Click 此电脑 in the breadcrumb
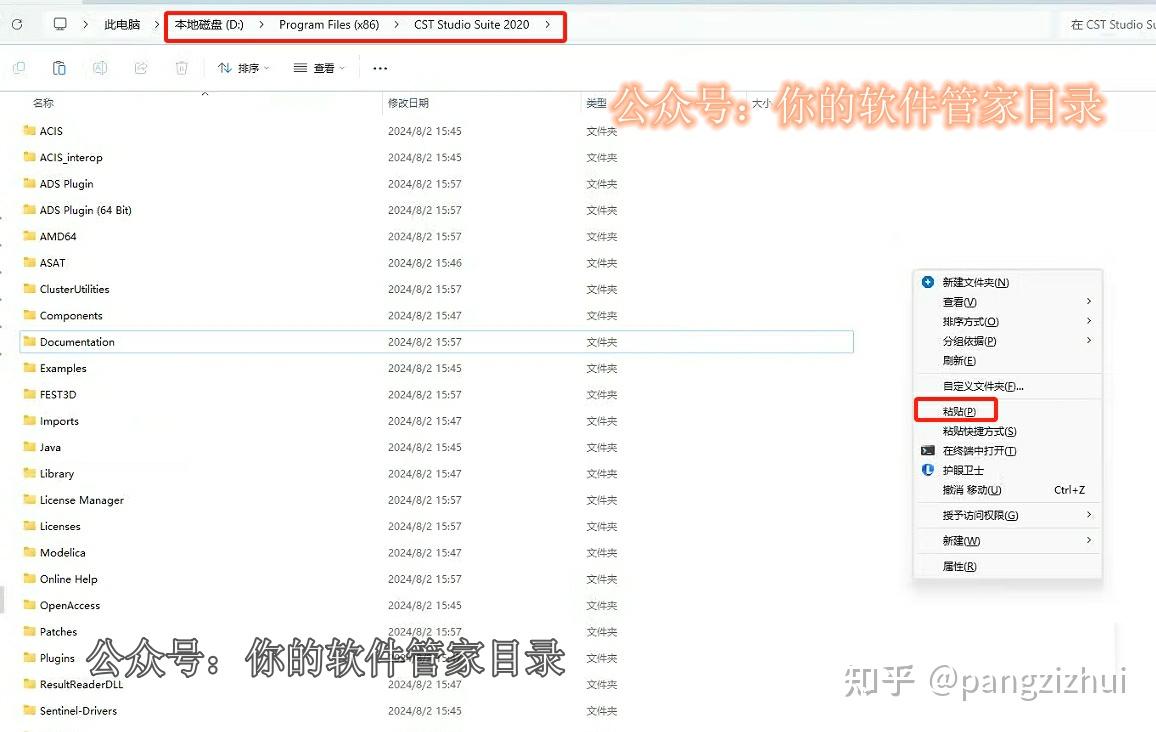The image size is (1156, 732). tap(122, 24)
